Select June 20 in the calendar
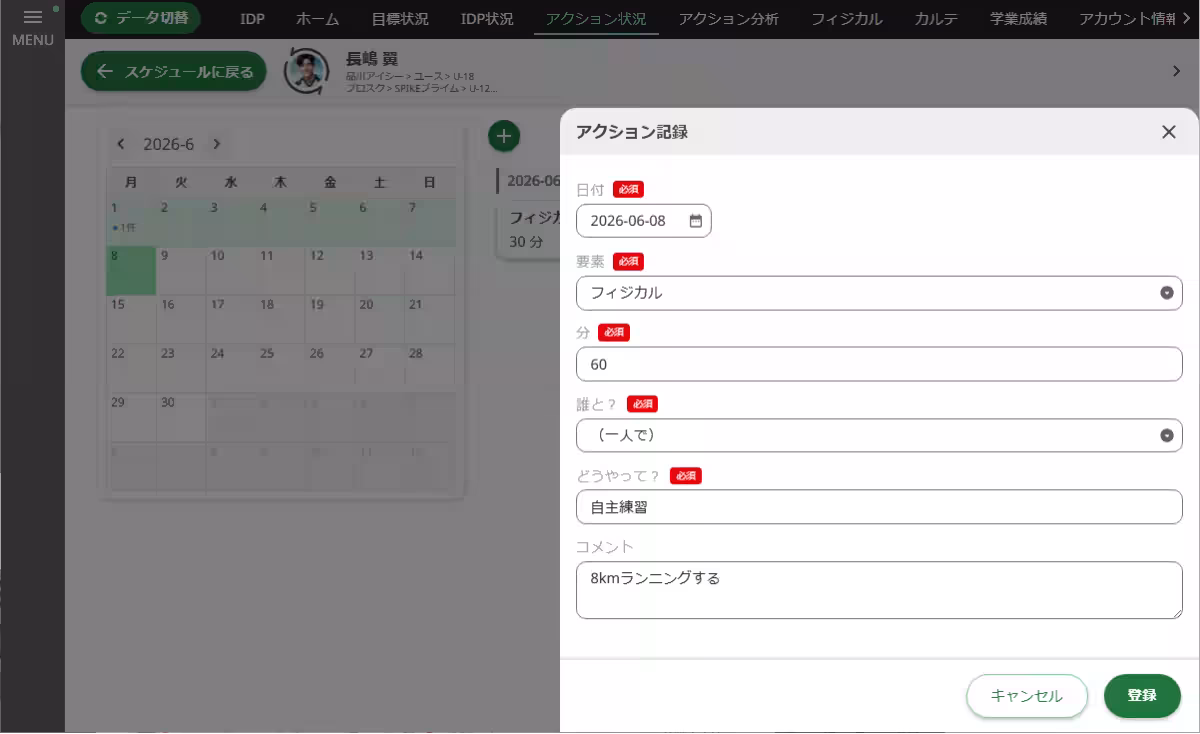This screenshot has width=1200, height=734. point(380,320)
